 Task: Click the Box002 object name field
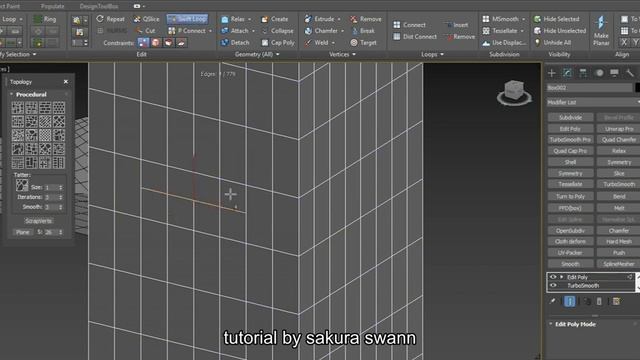(589, 87)
